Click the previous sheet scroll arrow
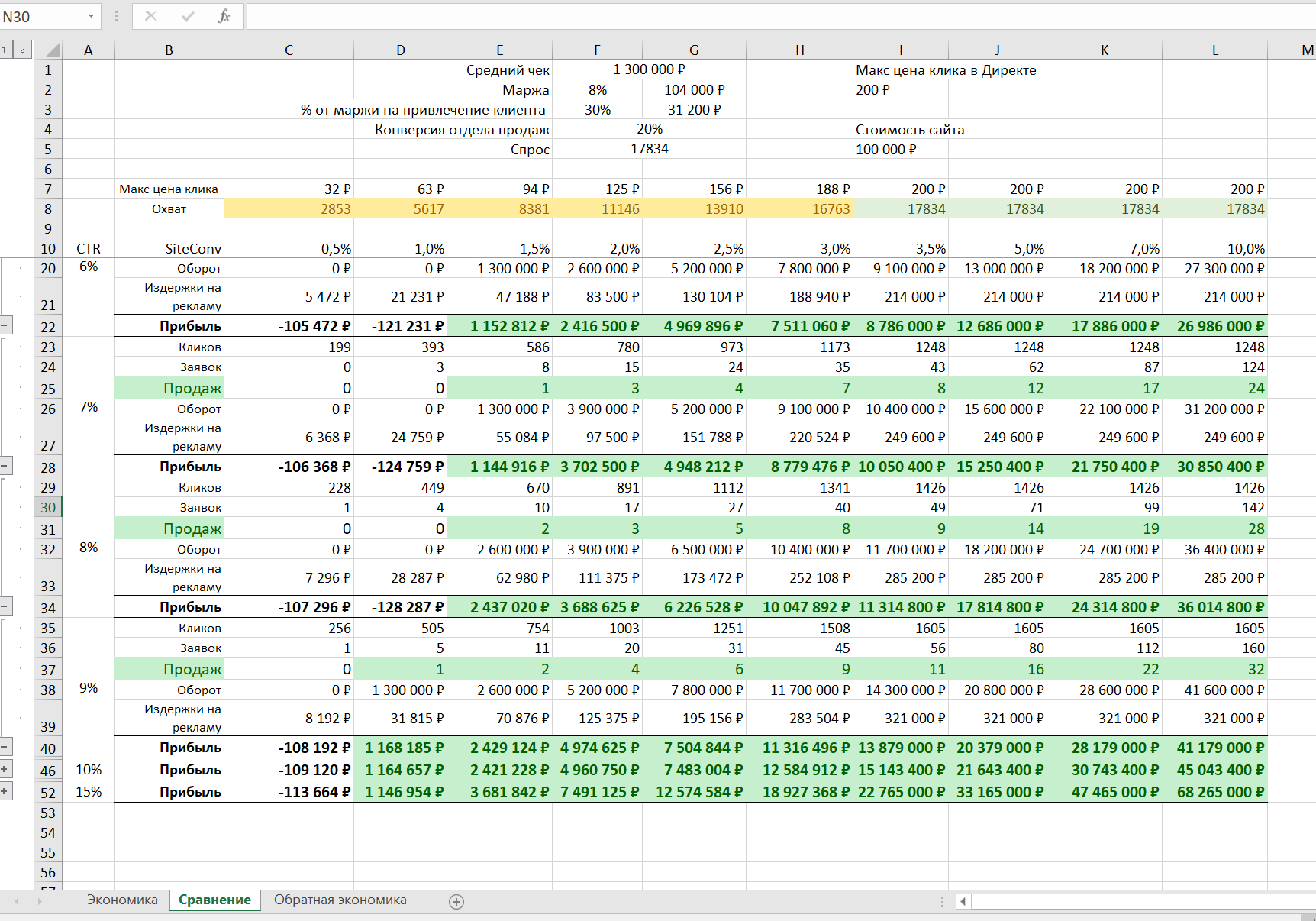The width and height of the screenshot is (1316, 921). click(17, 901)
